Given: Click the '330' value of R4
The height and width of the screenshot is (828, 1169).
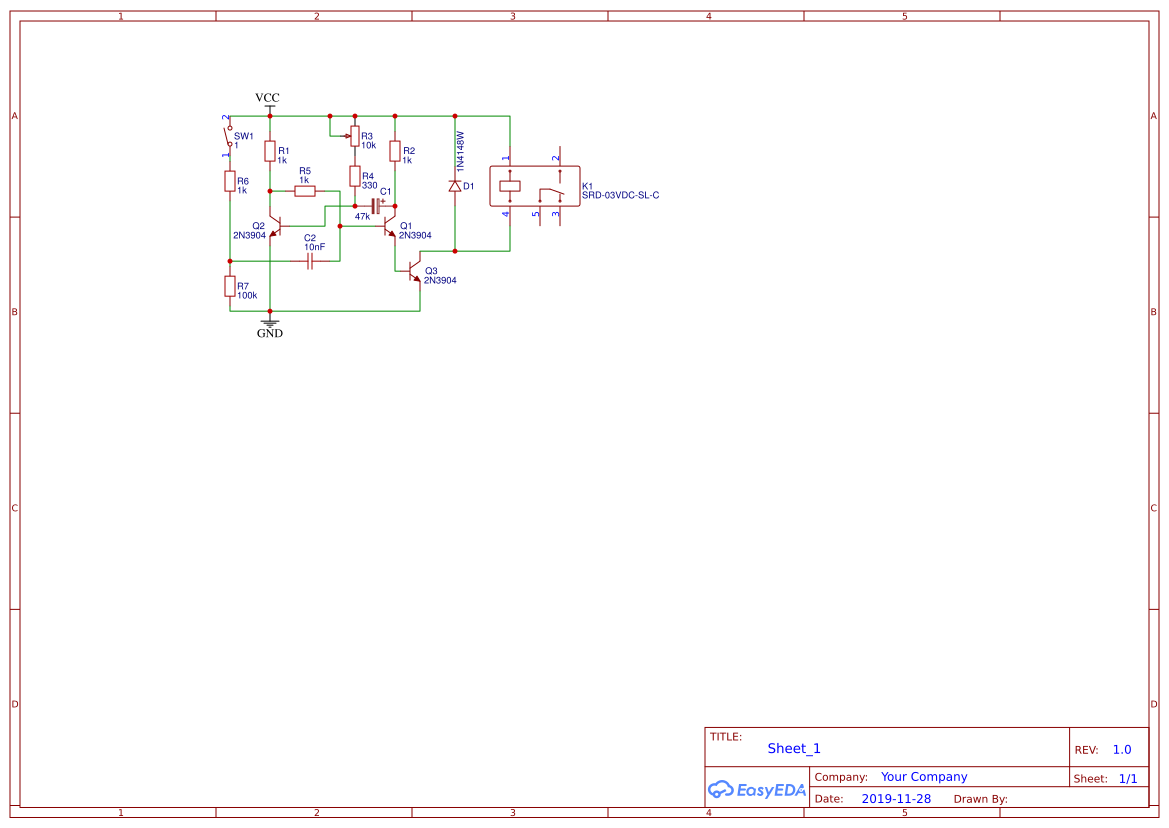Looking at the screenshot, I should 370,186.
